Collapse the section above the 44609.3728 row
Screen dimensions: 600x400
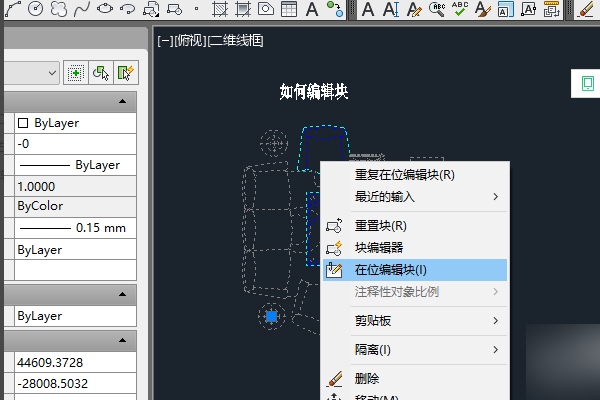[122, 340]
